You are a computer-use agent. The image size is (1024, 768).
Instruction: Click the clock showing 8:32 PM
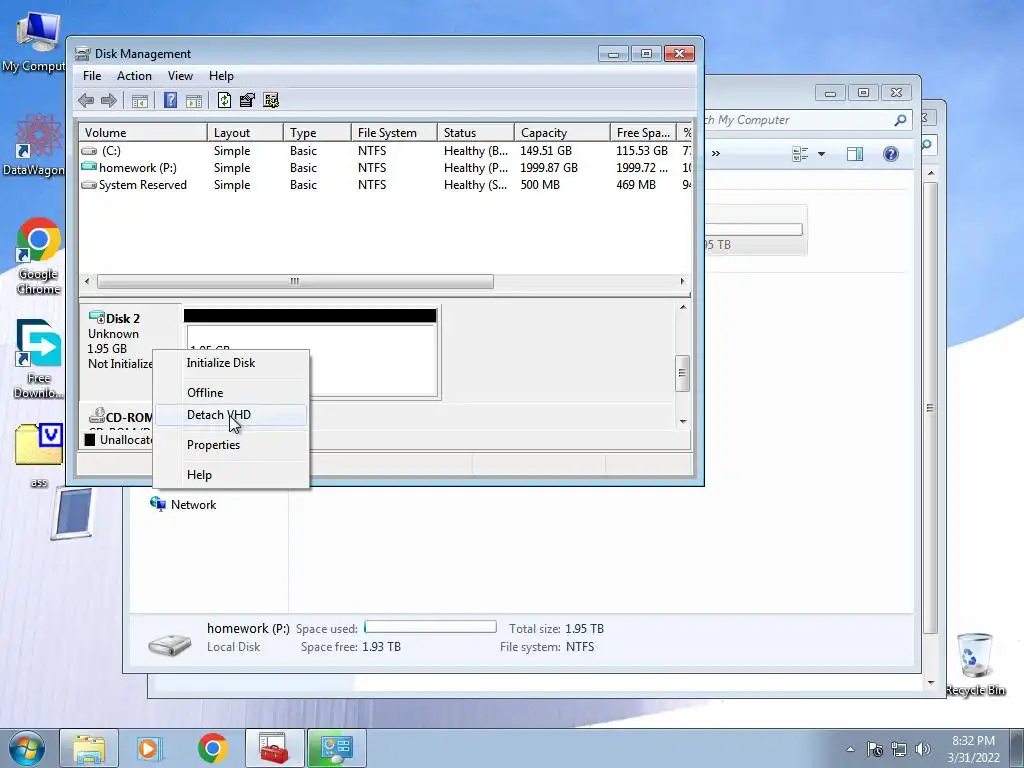[973, 741]
